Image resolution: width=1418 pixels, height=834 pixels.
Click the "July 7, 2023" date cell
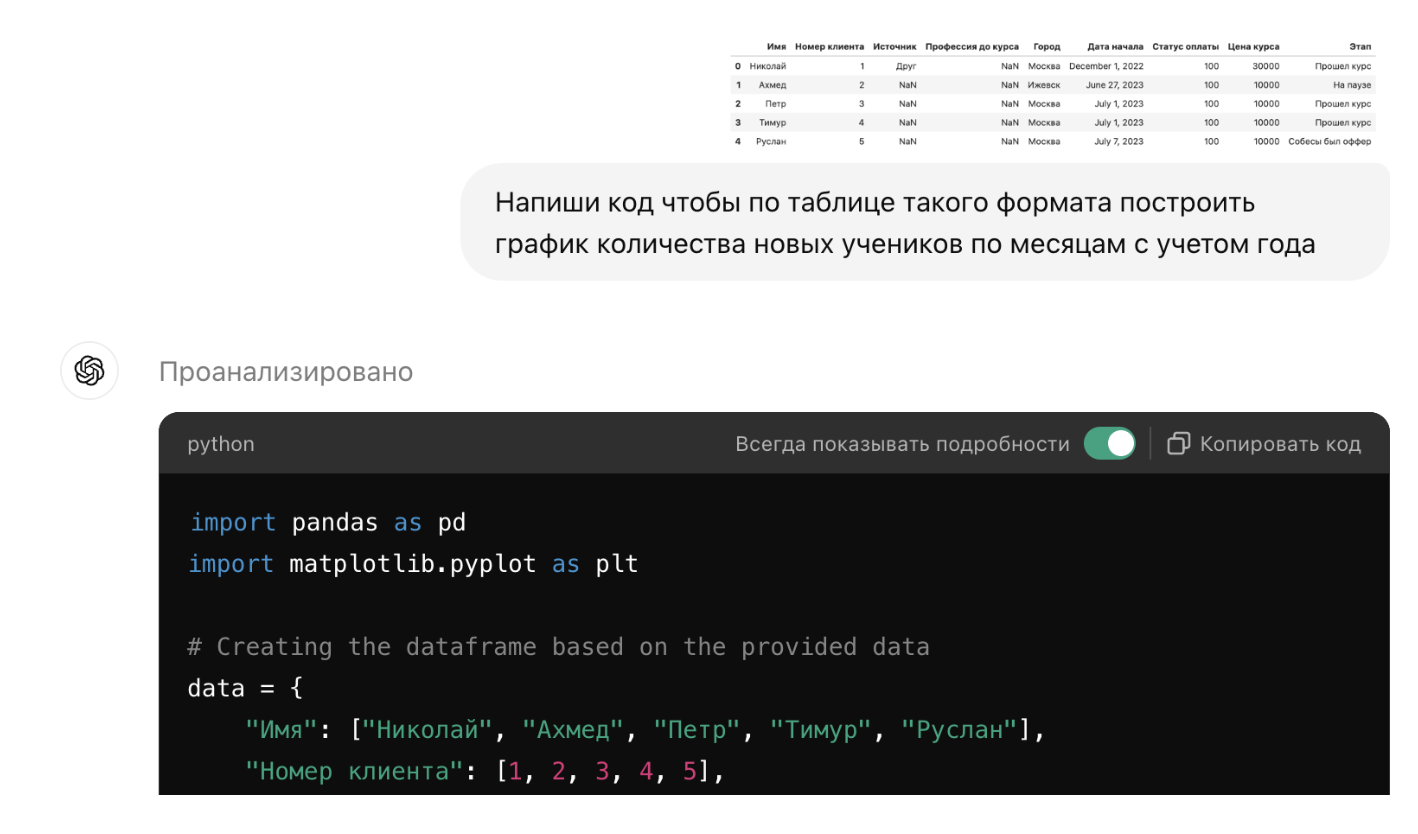tap(1118, 141)
